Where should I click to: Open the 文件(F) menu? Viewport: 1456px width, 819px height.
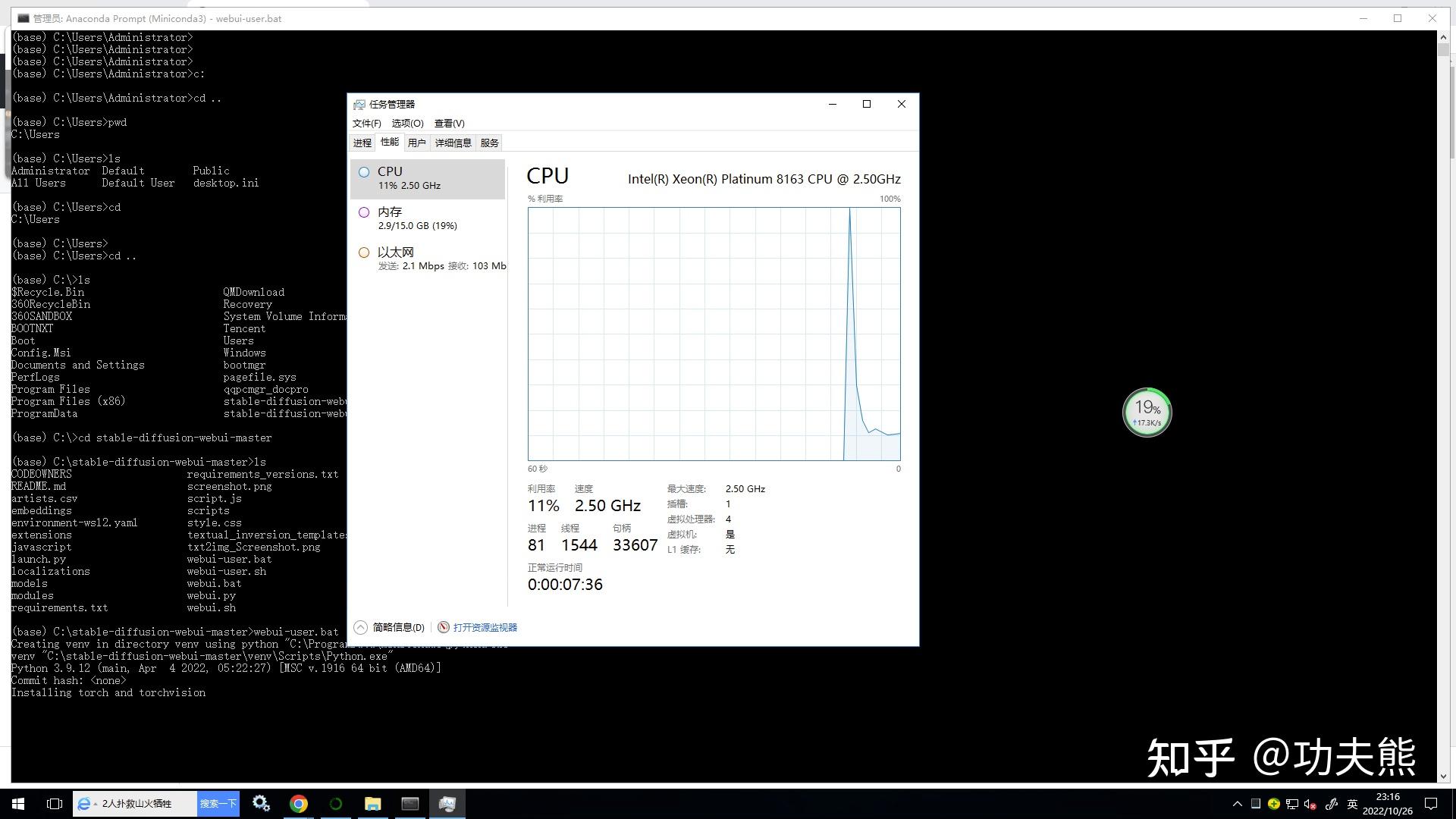point(366,124)
